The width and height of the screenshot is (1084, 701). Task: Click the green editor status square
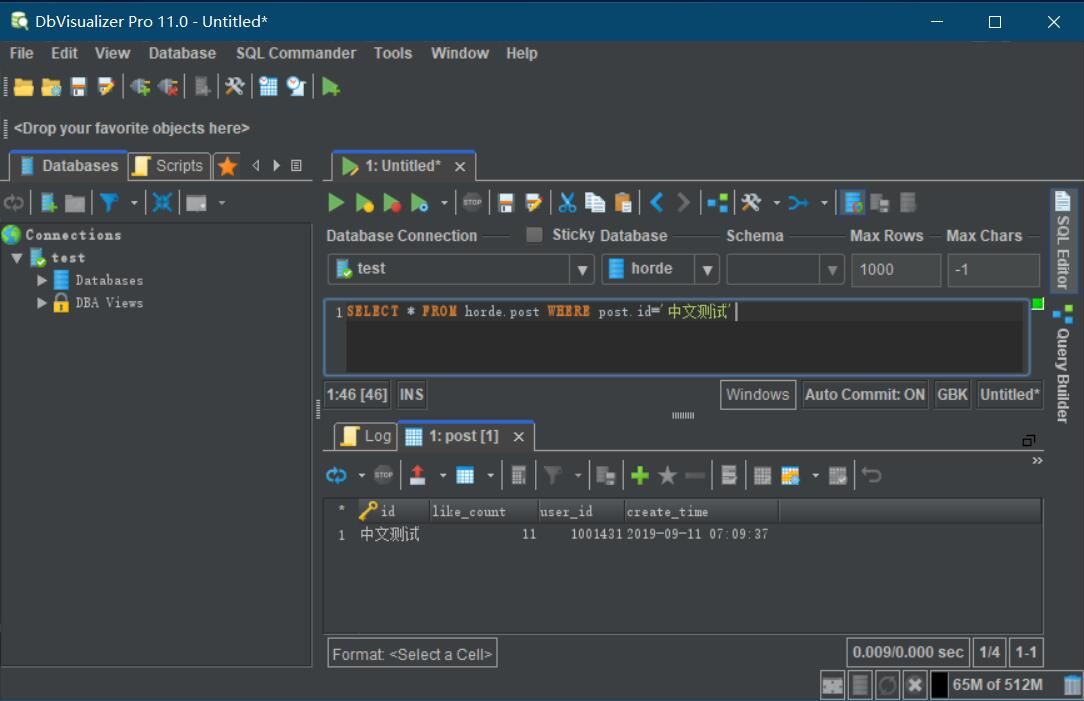[x=1037, y=304]
